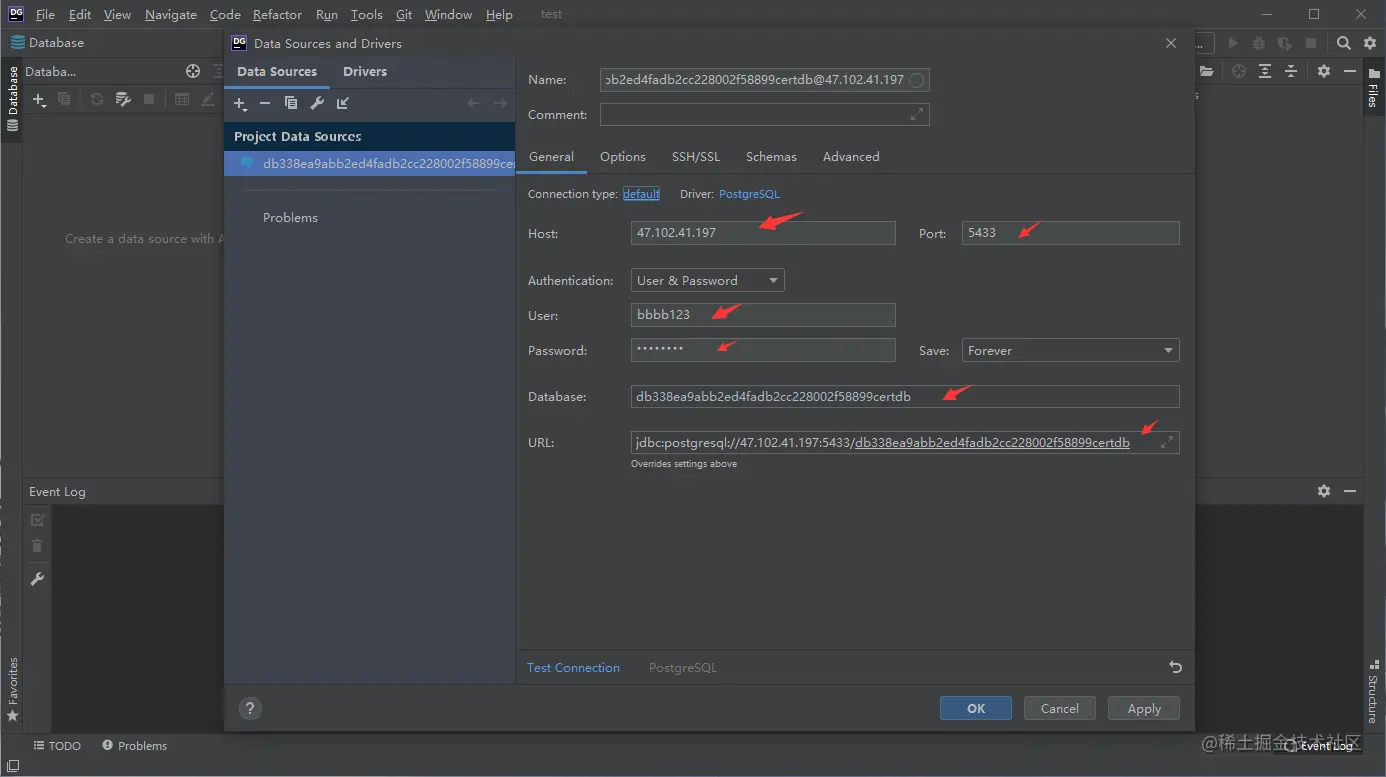Click the locate crosshair icon beside the Databa... title

coord(193,71)
